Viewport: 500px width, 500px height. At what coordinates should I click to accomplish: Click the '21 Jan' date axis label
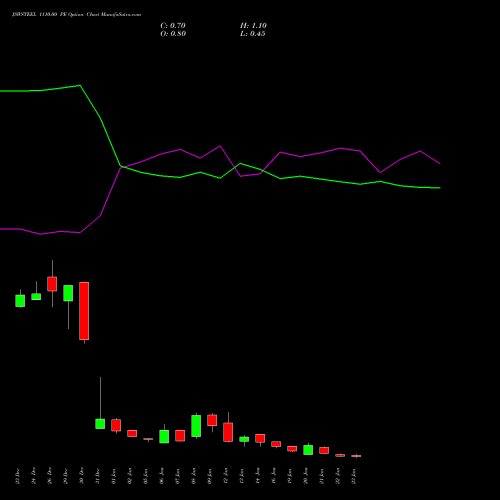click(322, 476)
